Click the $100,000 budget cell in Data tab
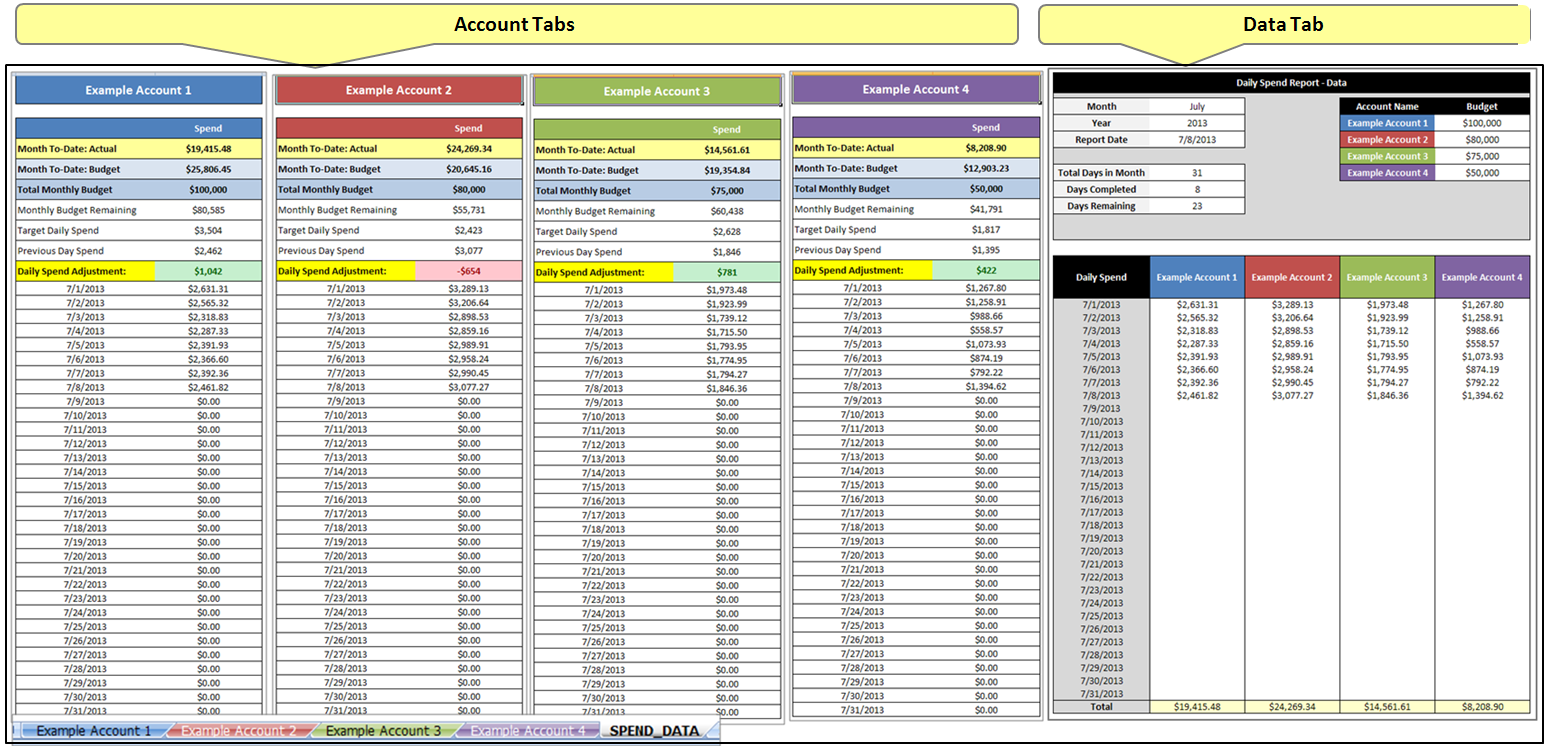 [1482, 123]
